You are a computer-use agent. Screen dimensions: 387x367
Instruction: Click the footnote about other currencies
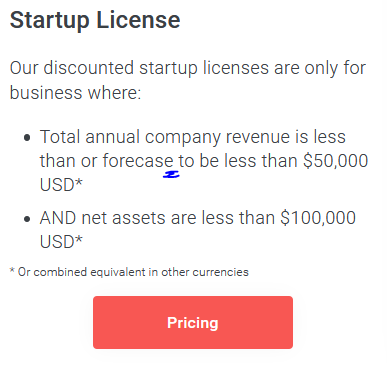[129, 272]
